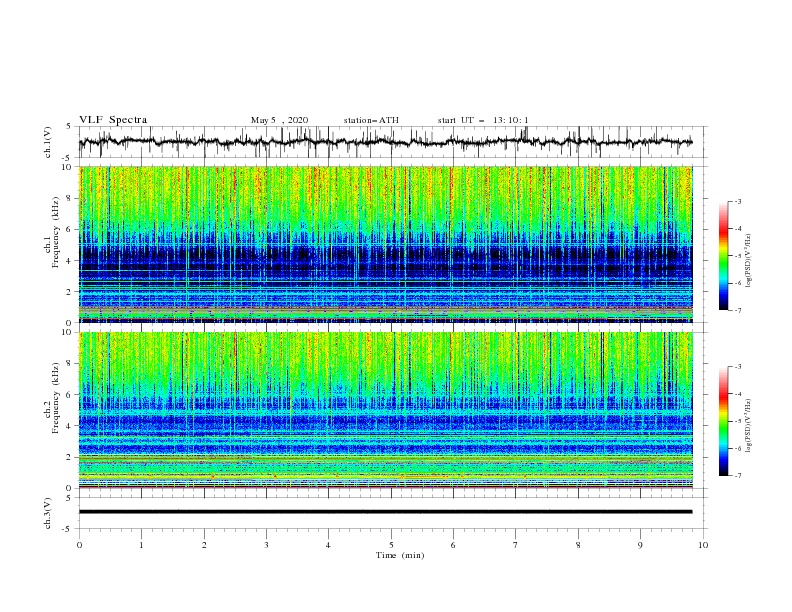Click the ch.2 'Frequency (kHz)' axis label
Image resolution: width=792 pixels, height=612 pixels.
point(56,398)
